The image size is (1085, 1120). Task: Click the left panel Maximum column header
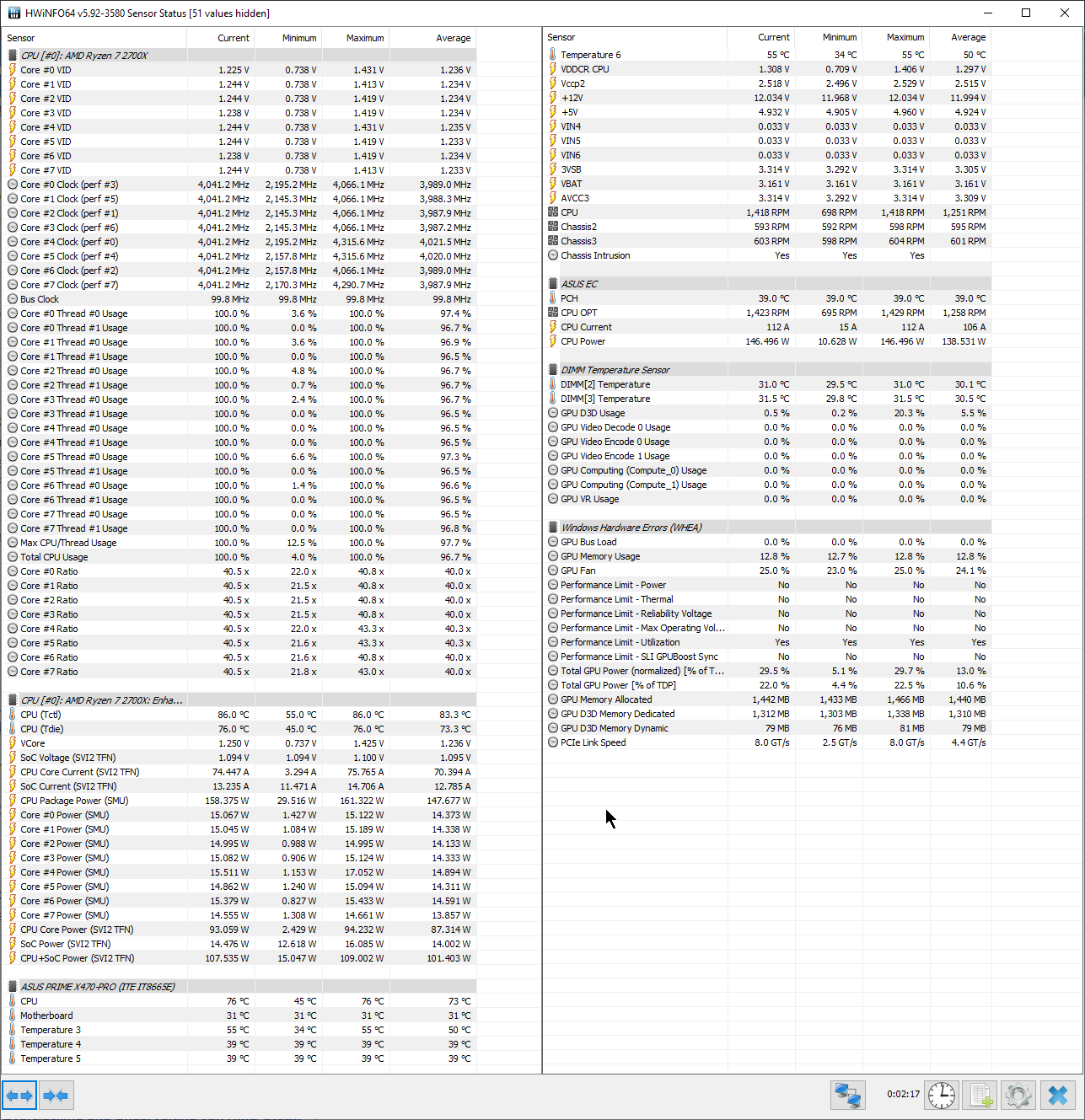tap(356, 38)
